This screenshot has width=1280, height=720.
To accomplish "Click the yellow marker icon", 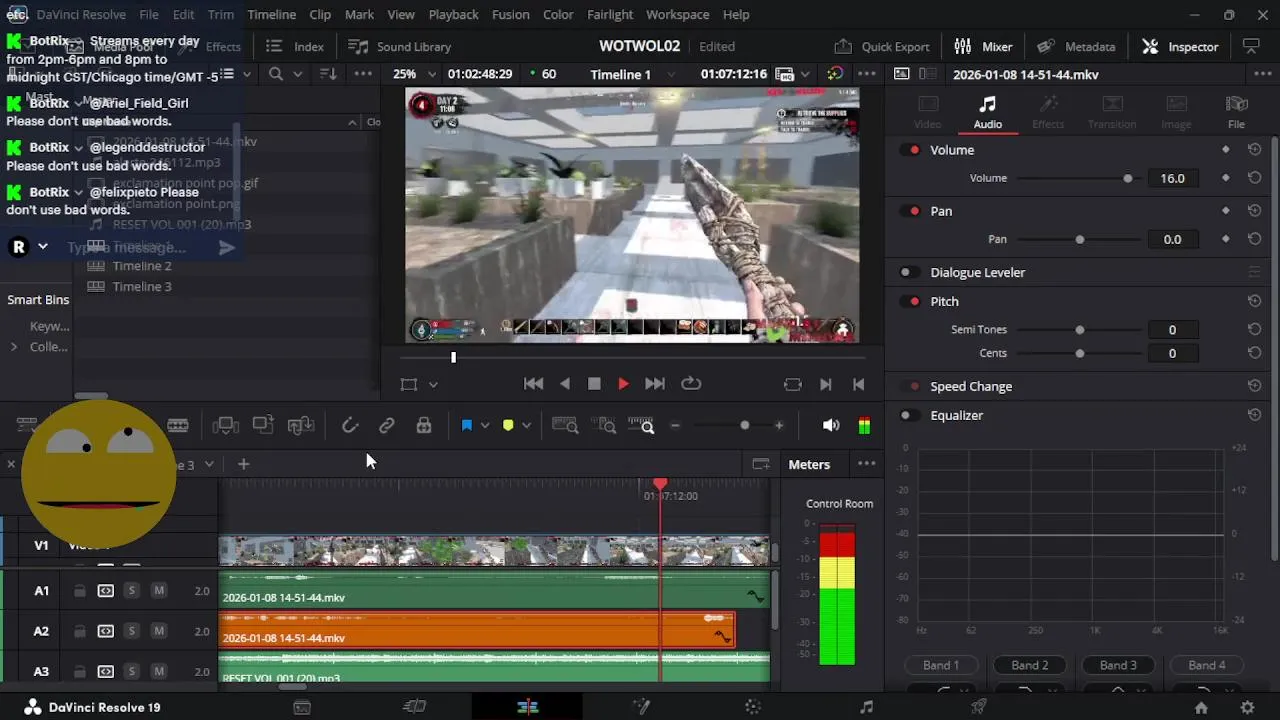I will pyautogui.click(x=508, y=426).
